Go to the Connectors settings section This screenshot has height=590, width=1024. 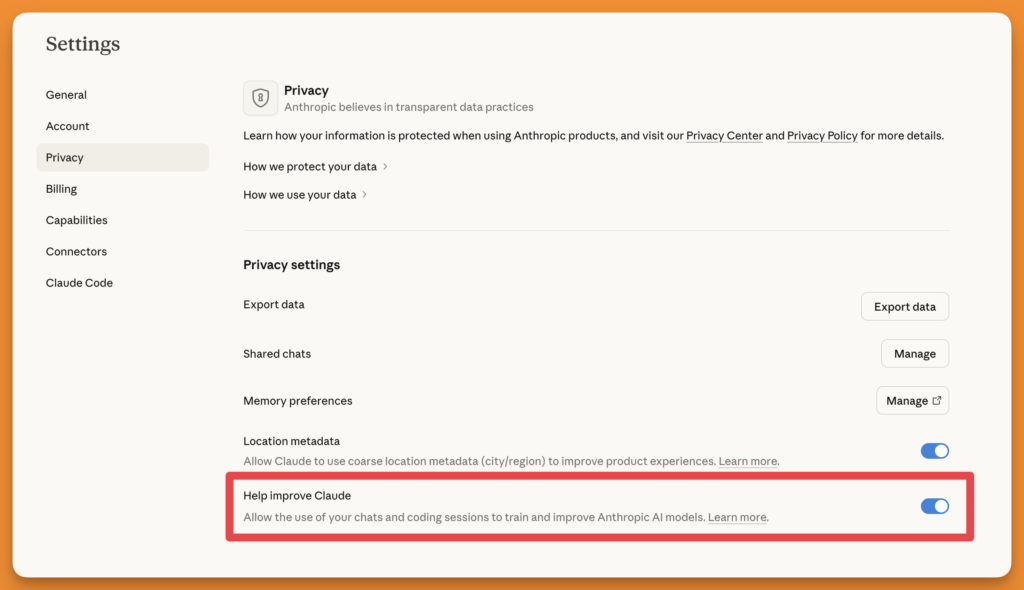pyautogui.click(x=76, y=251)
